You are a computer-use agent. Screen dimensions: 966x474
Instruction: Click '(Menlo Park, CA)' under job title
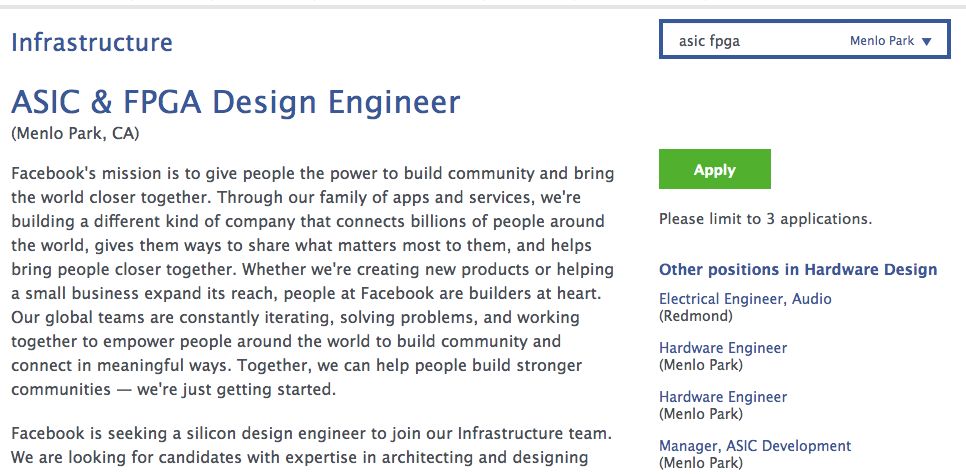coord(75,133)
